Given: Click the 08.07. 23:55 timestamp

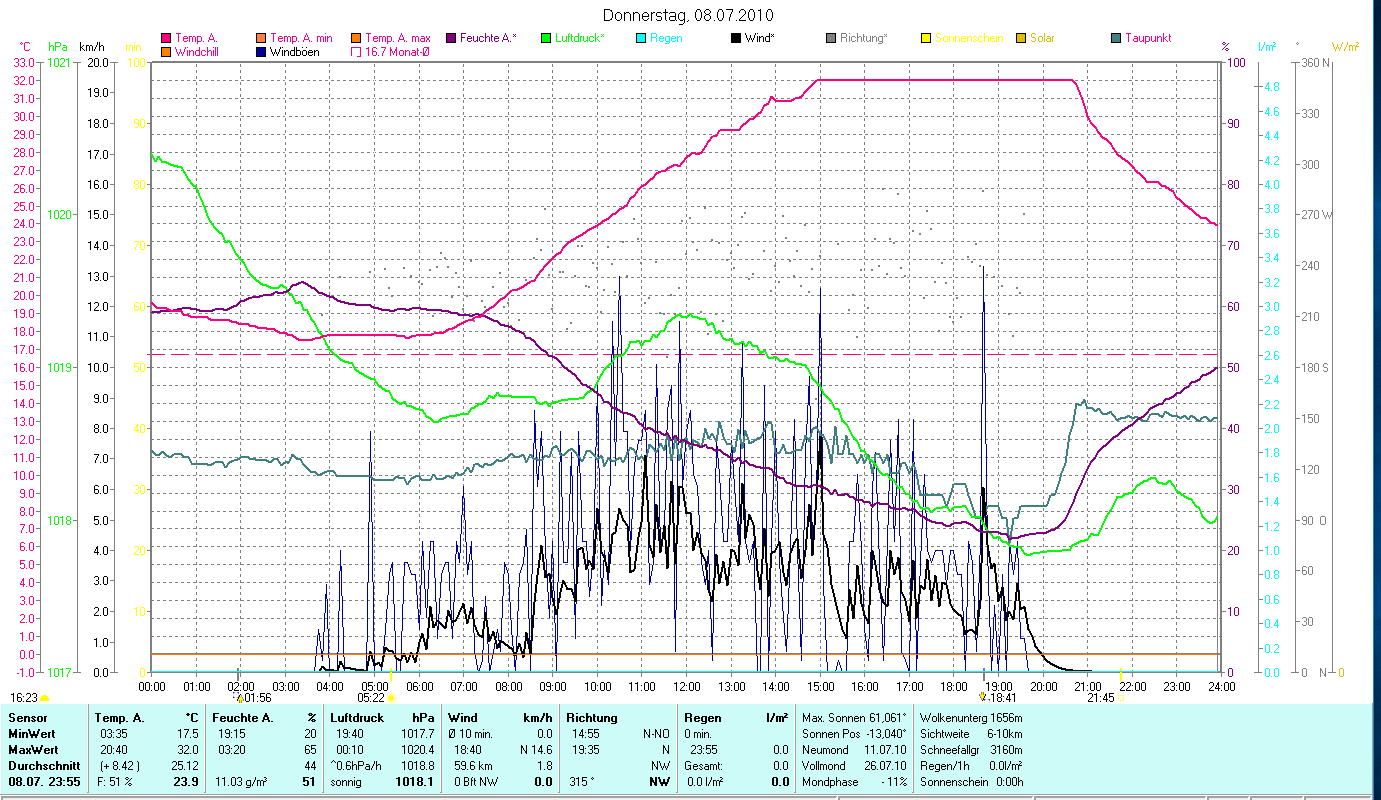Looking at the screenshot, I should (46, 781).
